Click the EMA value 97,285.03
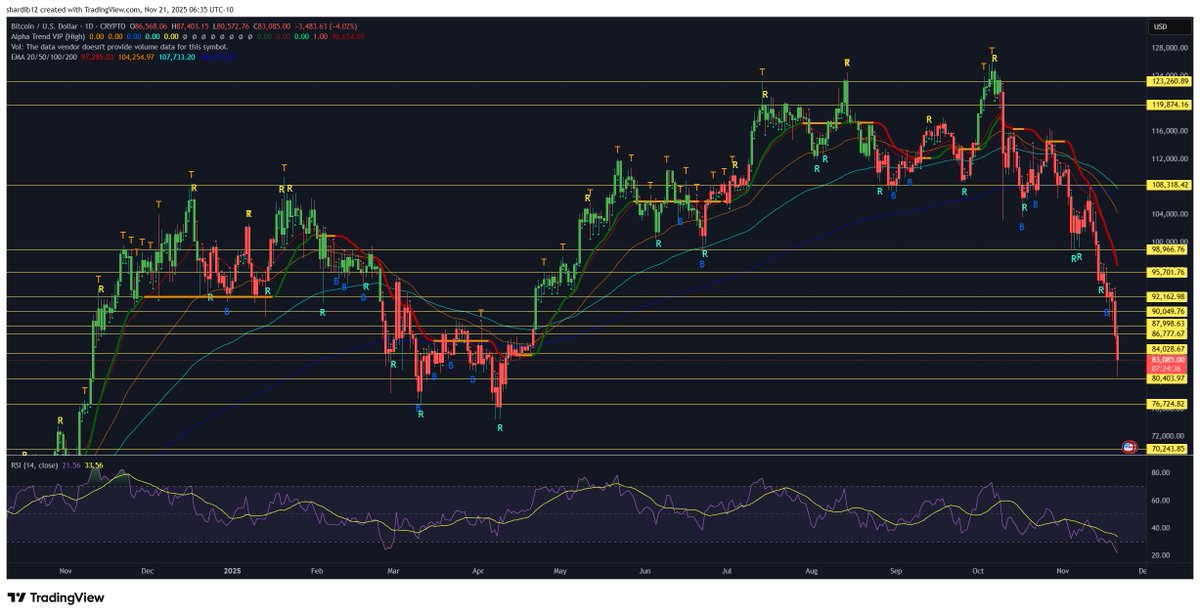Image resolution: width=1200 pixels, height=616 pixels. 99,58
